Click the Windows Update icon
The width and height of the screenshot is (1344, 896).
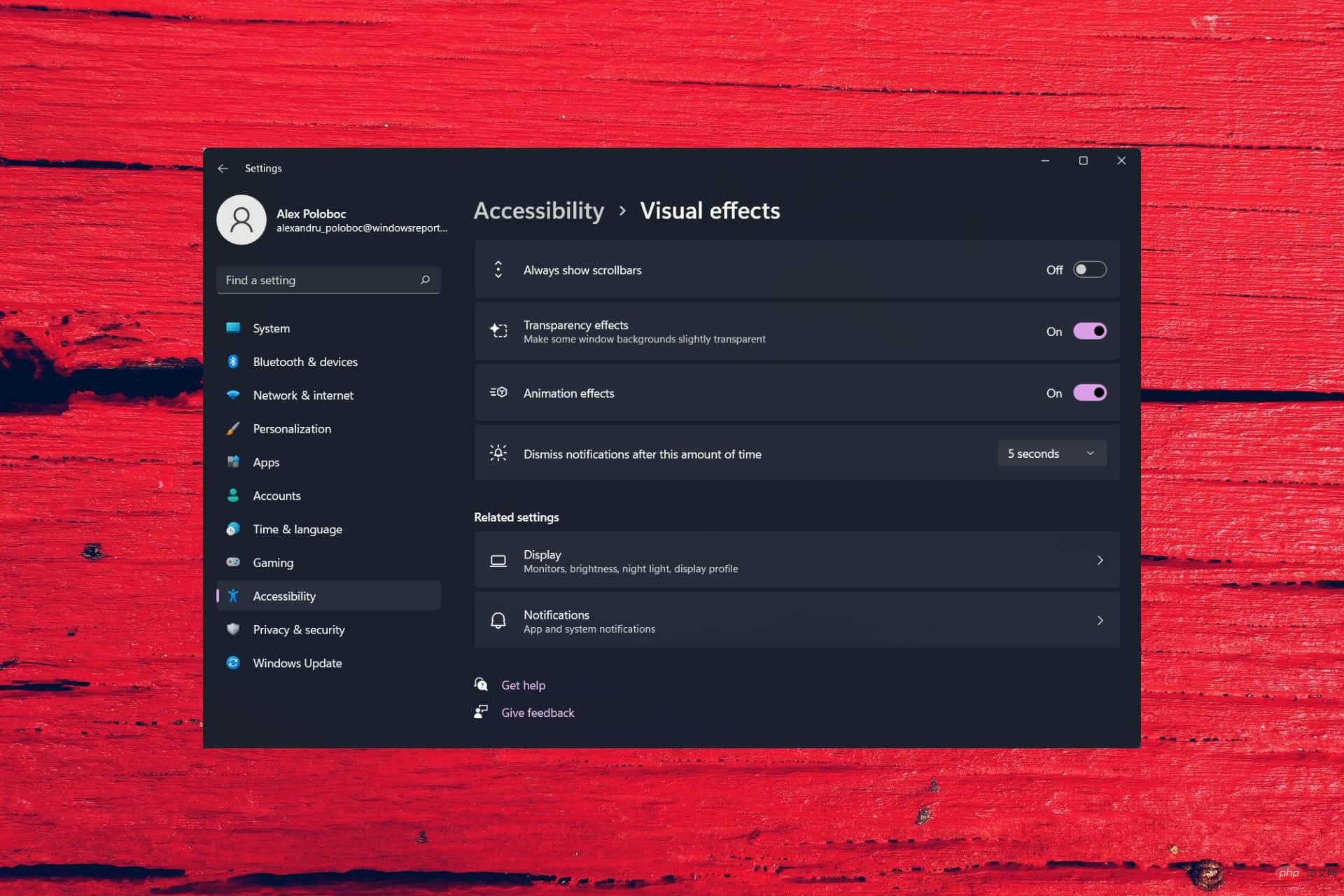point(233,663)
